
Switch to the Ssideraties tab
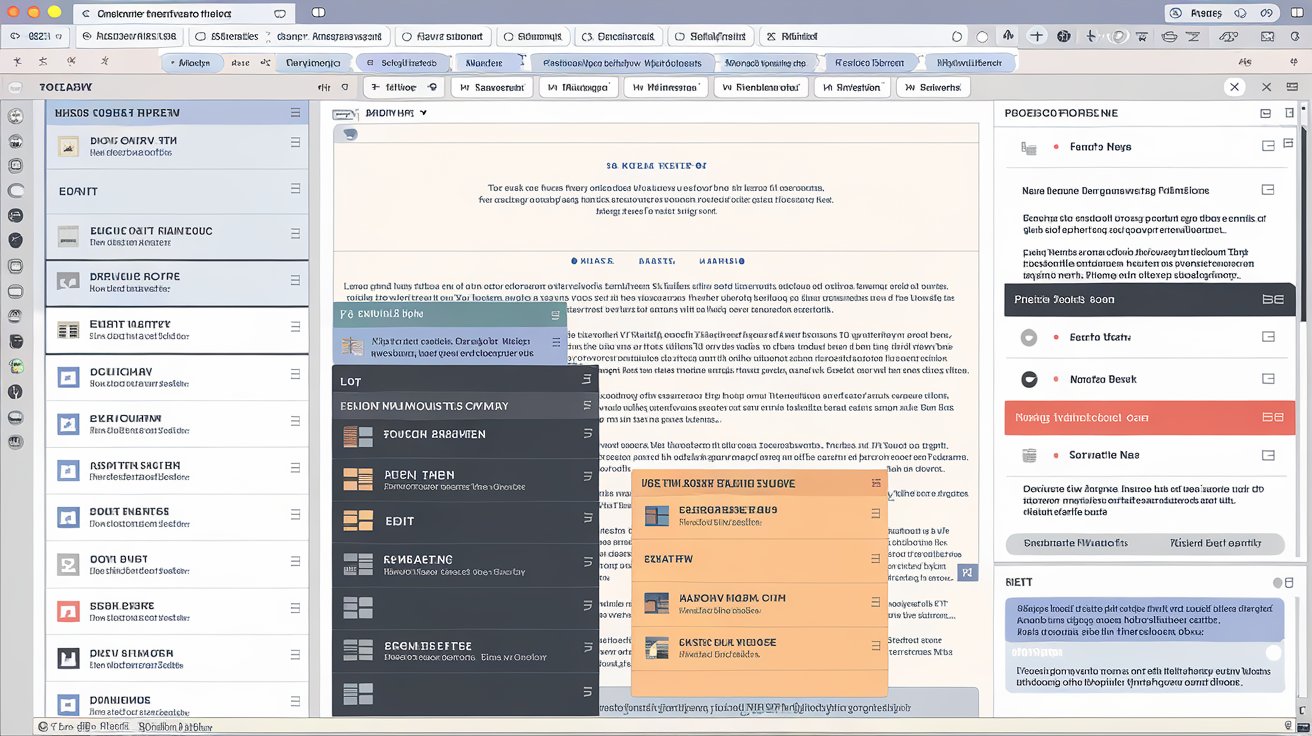pos(227,36)
